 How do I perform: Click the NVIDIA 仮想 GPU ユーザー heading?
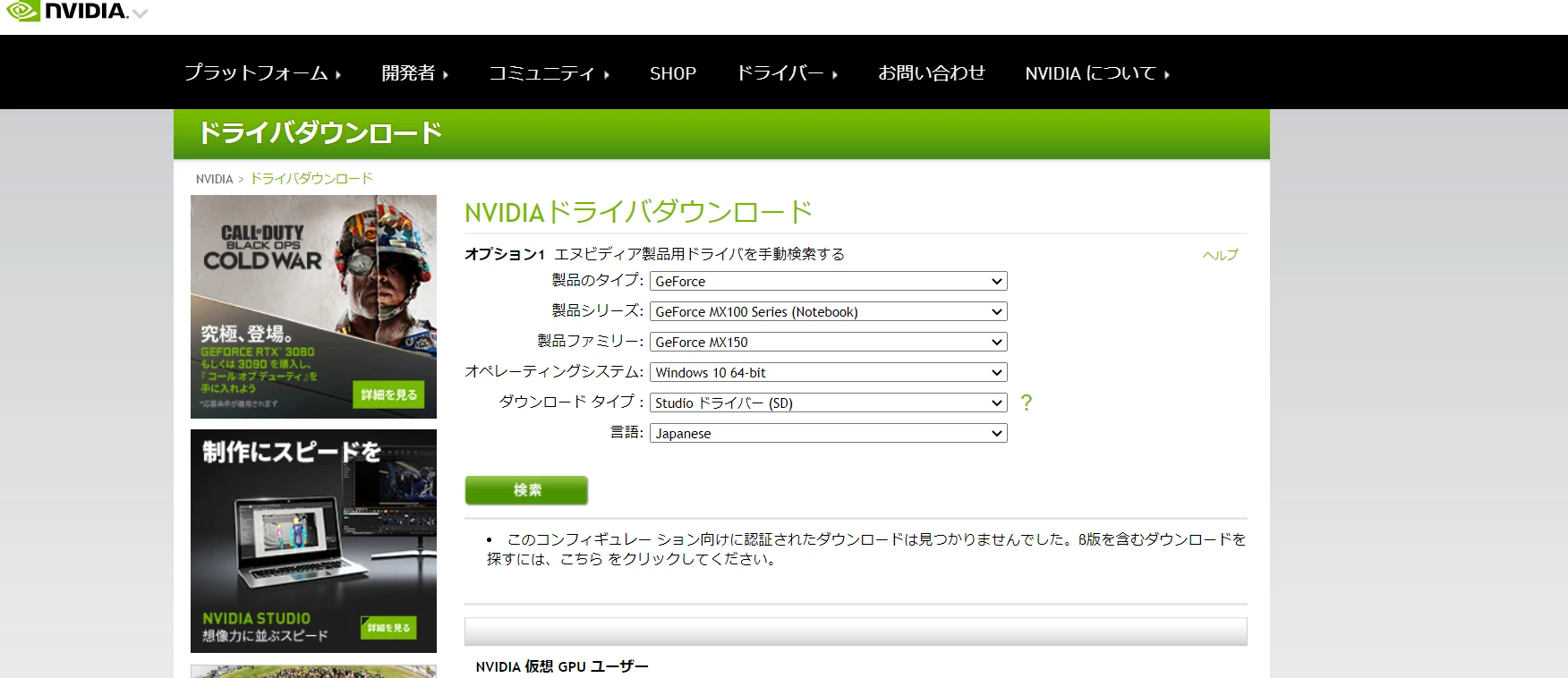tap(562, 666)
